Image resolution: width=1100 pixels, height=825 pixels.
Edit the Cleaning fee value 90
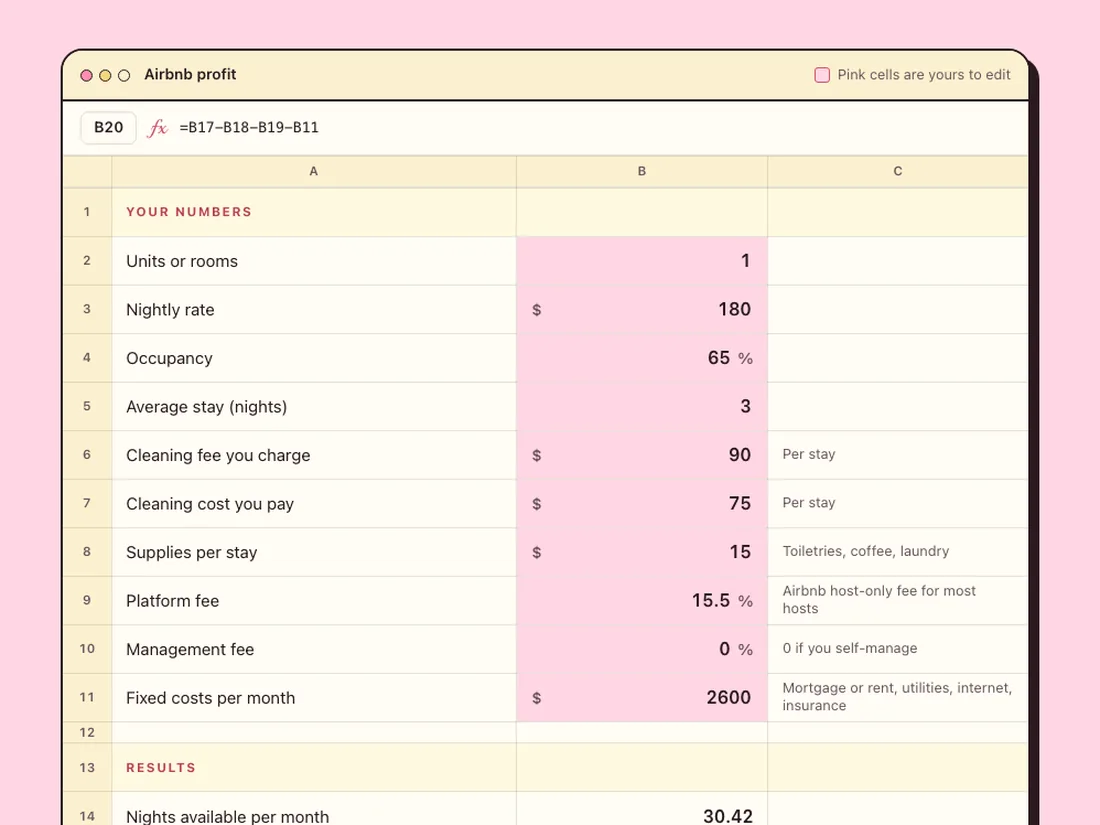point(642,455)
